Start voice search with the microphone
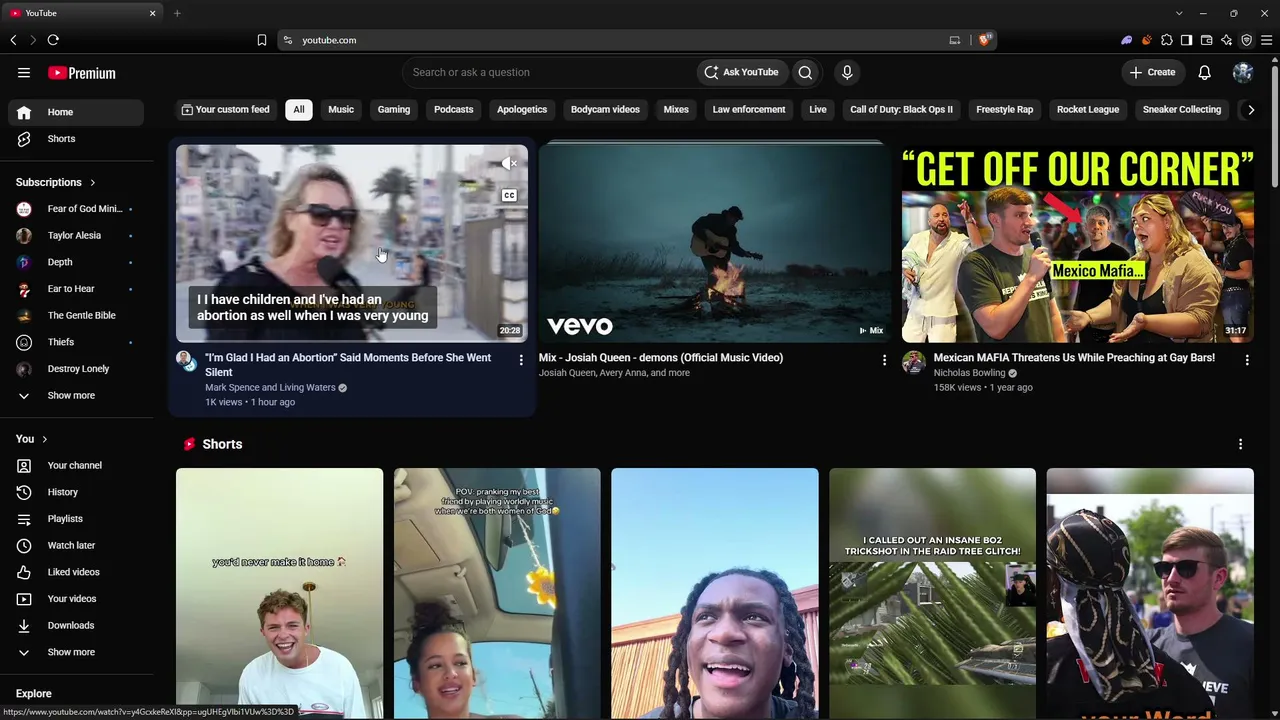Image resolution: width=1280 pixels, height=720 pixels. 847,72
